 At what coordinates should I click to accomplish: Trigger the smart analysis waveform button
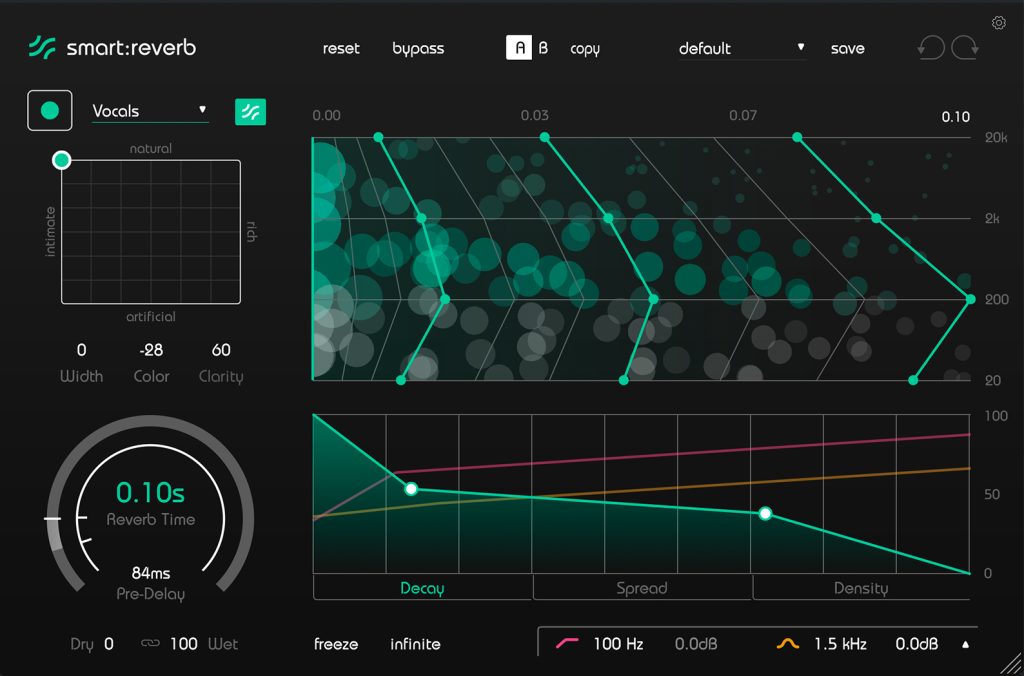coord(250,110)
